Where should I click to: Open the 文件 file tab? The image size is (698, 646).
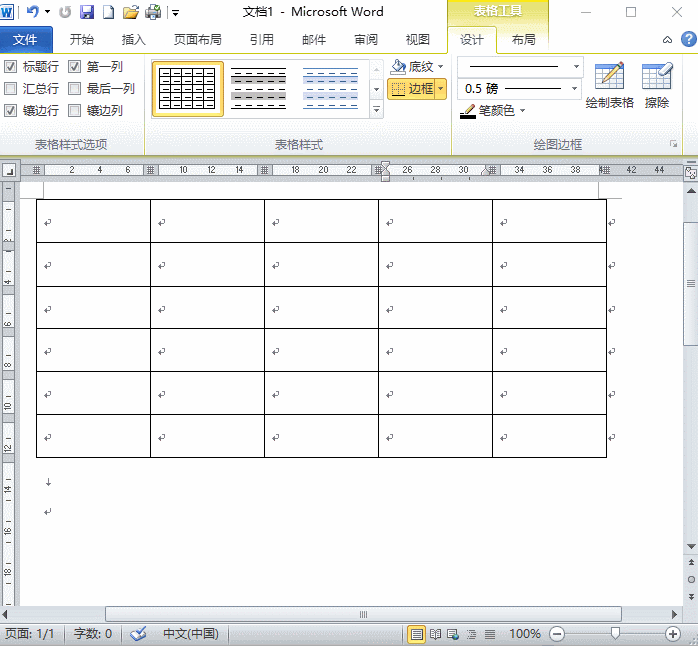point(26,40)
